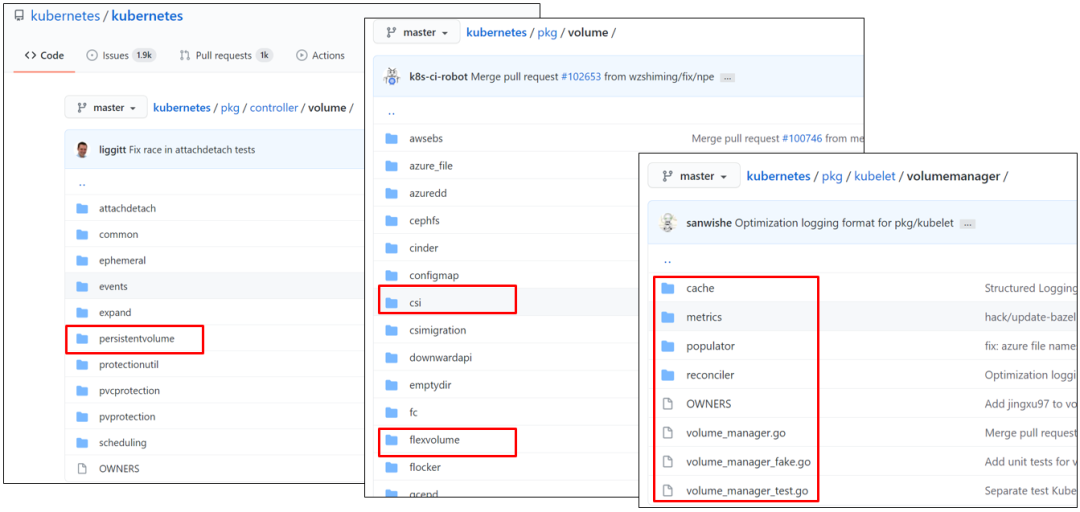Viewport: 1080px width, 512px height.
Task: Click sanwishe avatar image
Action: (667, 223)
